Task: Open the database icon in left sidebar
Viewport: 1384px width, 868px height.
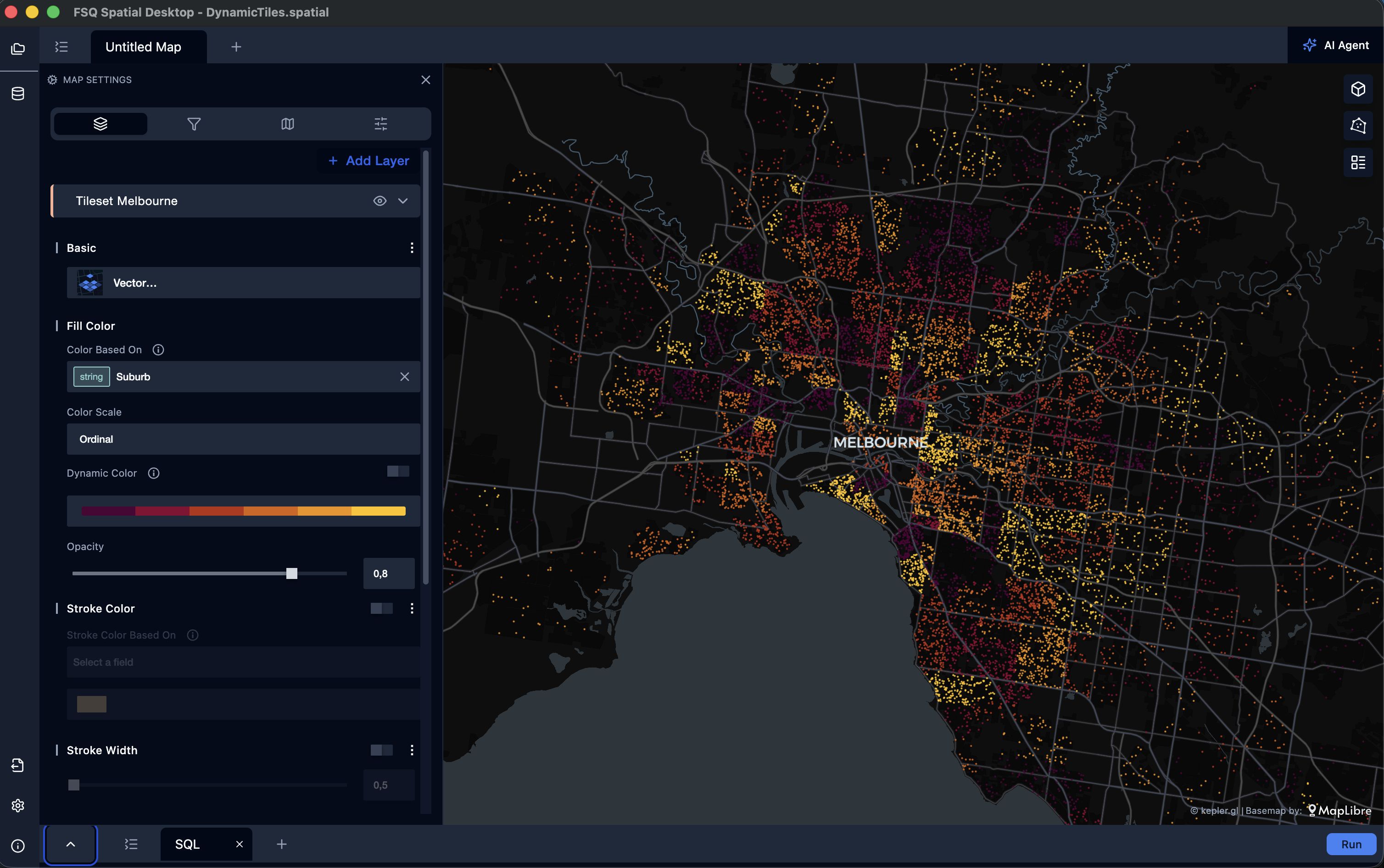Action: click(x=18, y=94)
